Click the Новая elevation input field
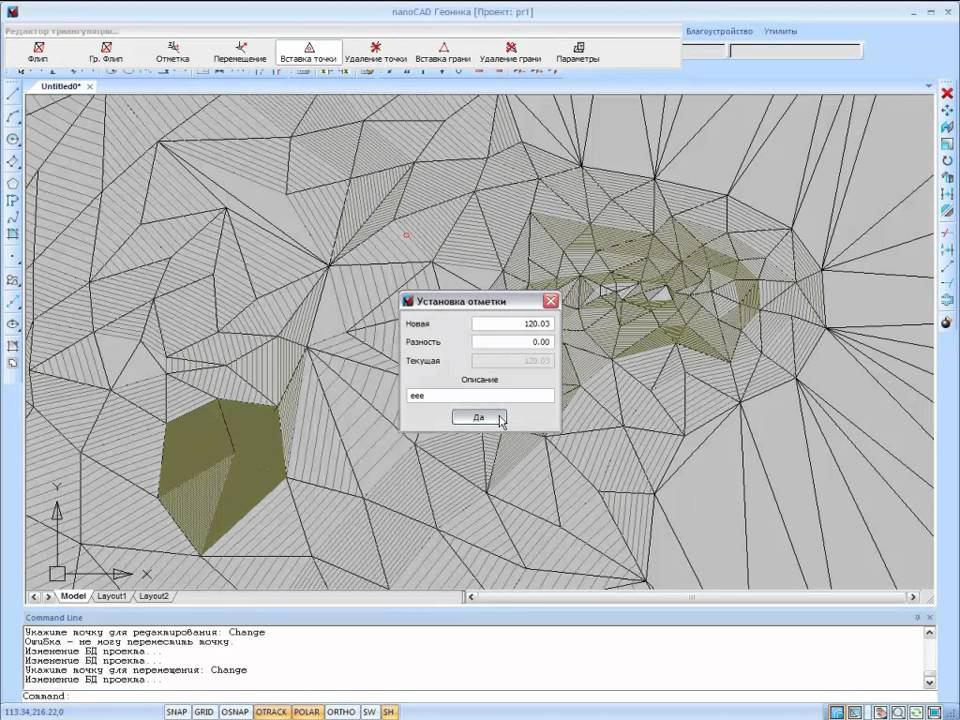Viewport: 960px width, 720px height. [513, 324]
